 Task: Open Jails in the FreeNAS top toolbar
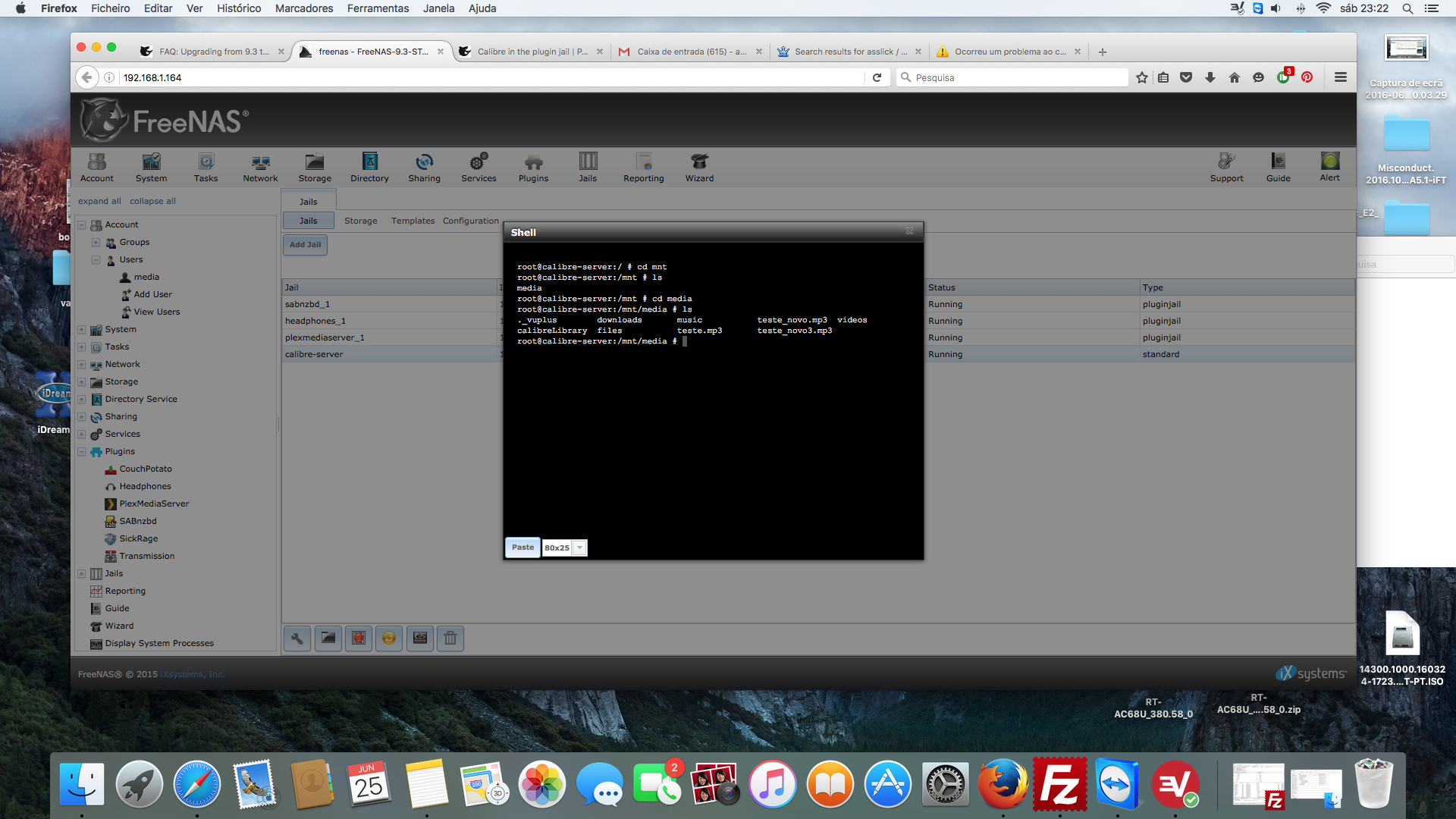click(x=588, y=168)
